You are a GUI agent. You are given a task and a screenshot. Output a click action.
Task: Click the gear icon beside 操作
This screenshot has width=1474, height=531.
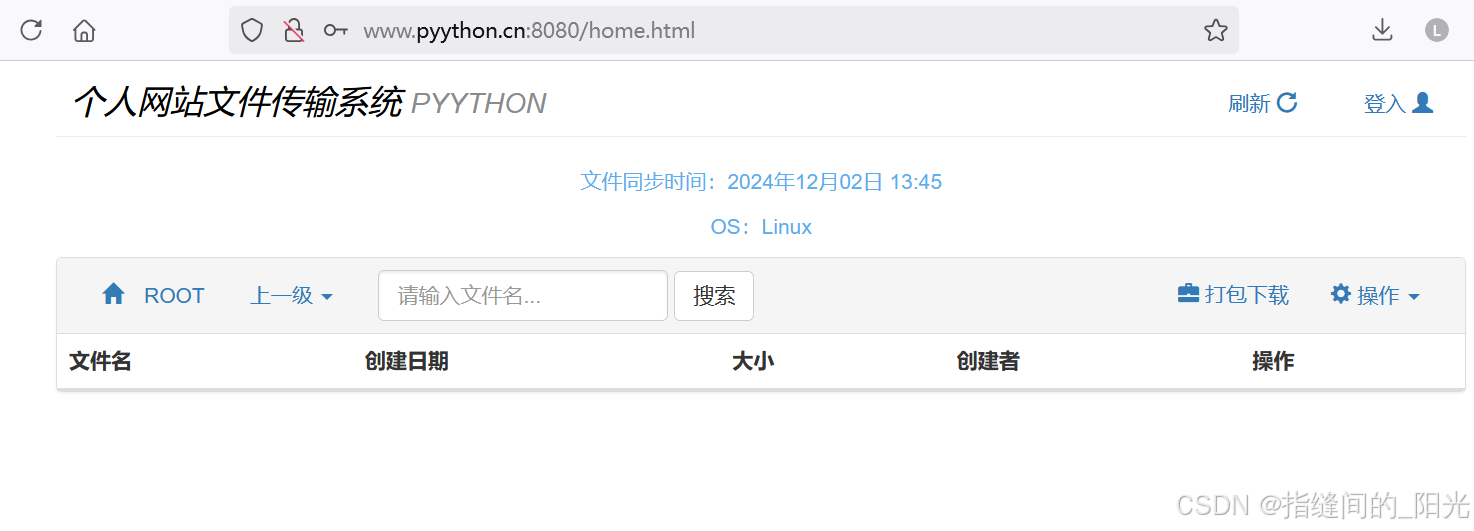click(1341, 293)
